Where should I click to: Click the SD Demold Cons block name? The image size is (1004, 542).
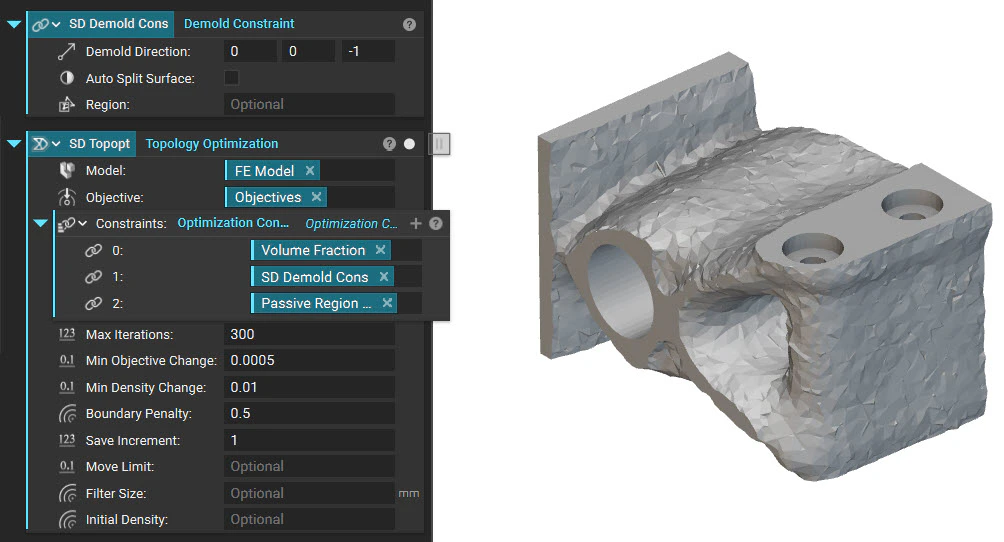118,24
